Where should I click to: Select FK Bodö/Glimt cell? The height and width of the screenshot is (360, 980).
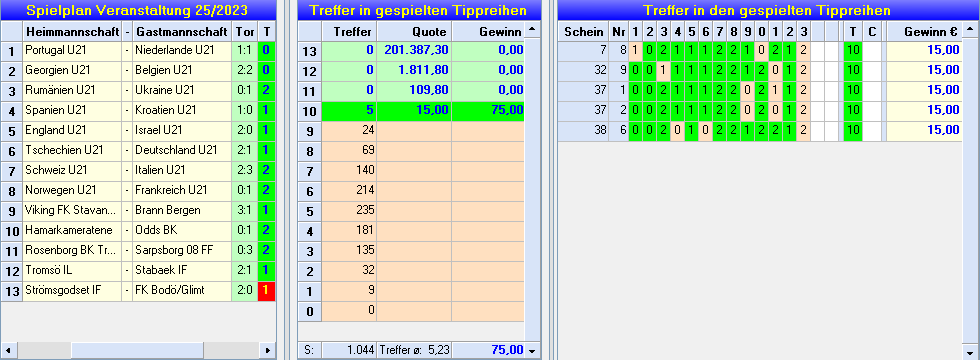[x=182, y=291]
